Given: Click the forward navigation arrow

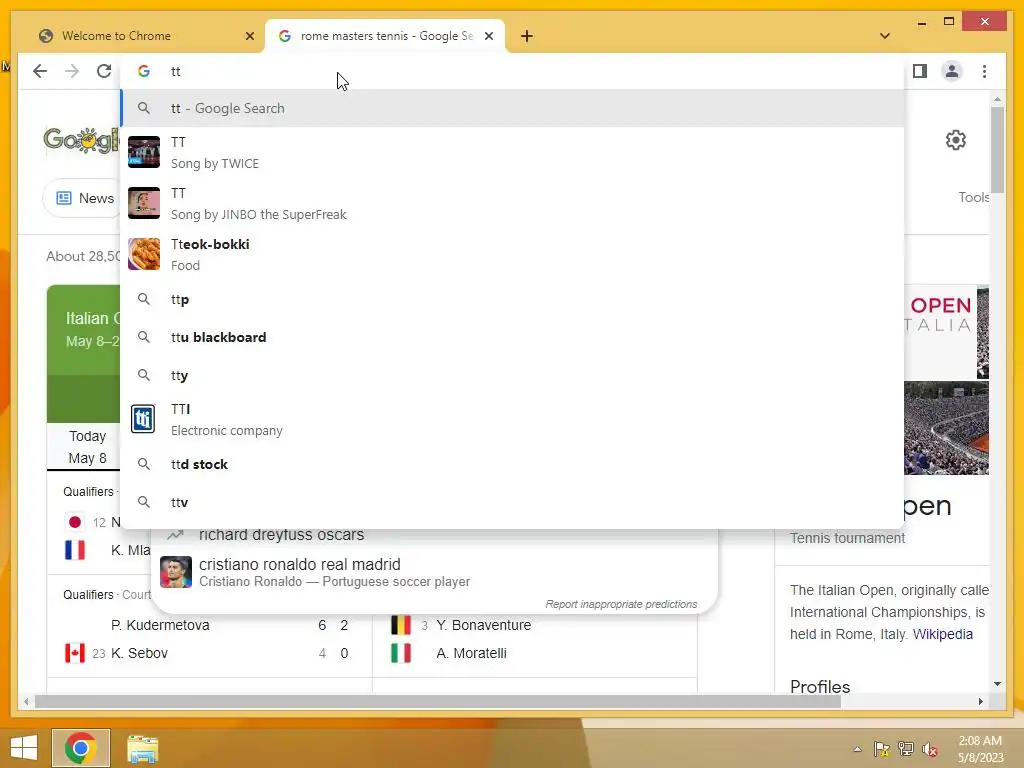Looking at the screenshot, I should pos(72,71).
